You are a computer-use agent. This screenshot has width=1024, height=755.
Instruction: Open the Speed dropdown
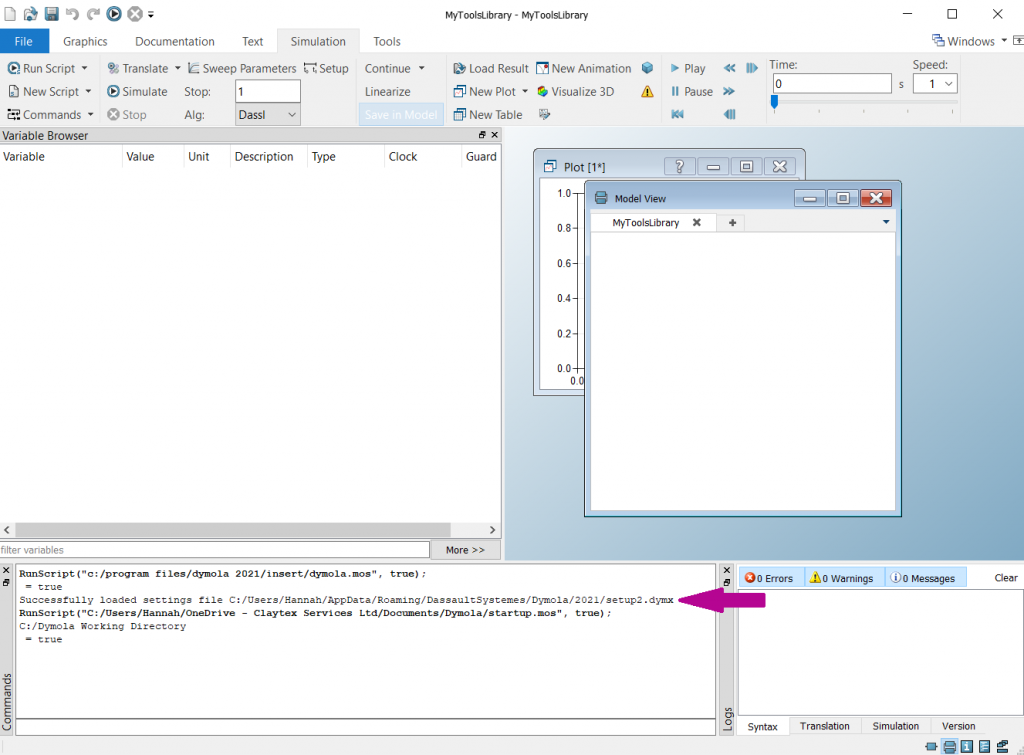point(935,84)
